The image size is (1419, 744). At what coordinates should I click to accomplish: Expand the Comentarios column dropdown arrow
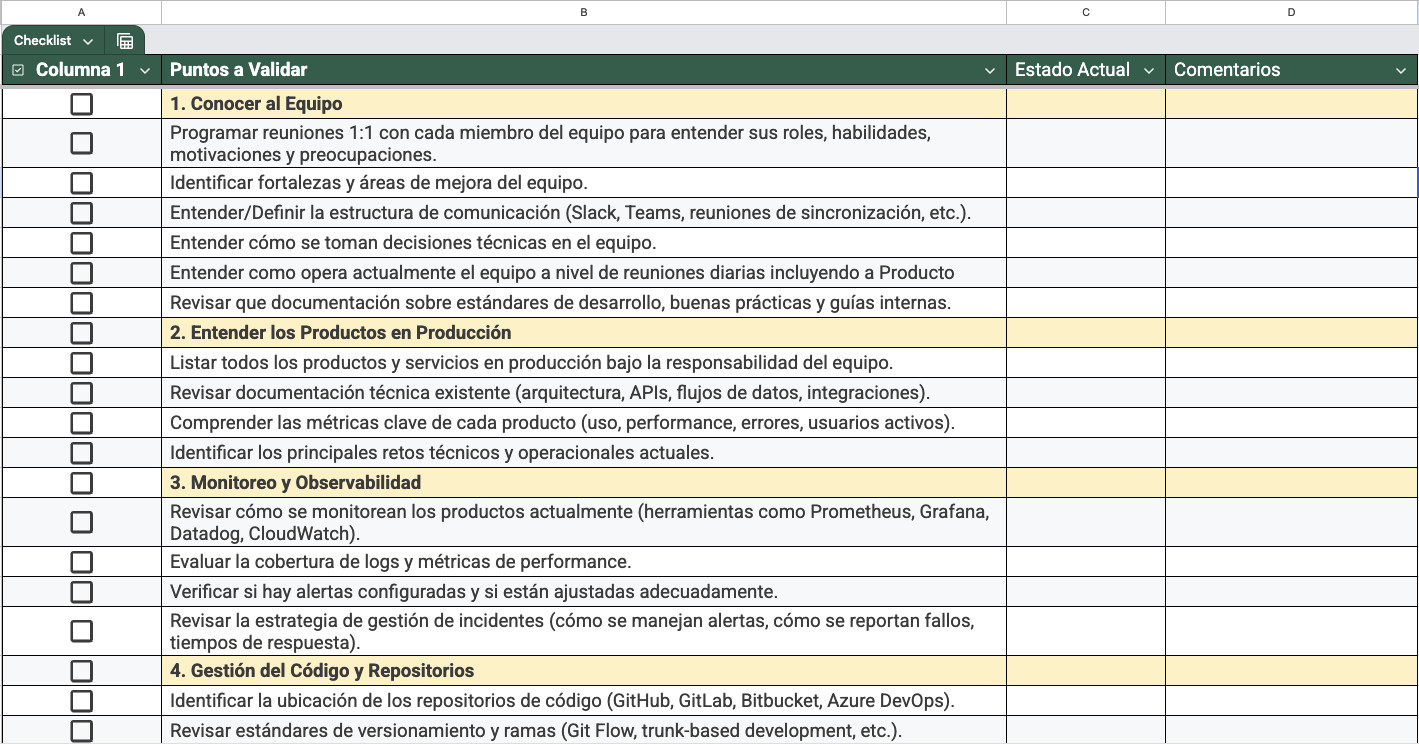pyautogui.click(x=1400, y=70)
